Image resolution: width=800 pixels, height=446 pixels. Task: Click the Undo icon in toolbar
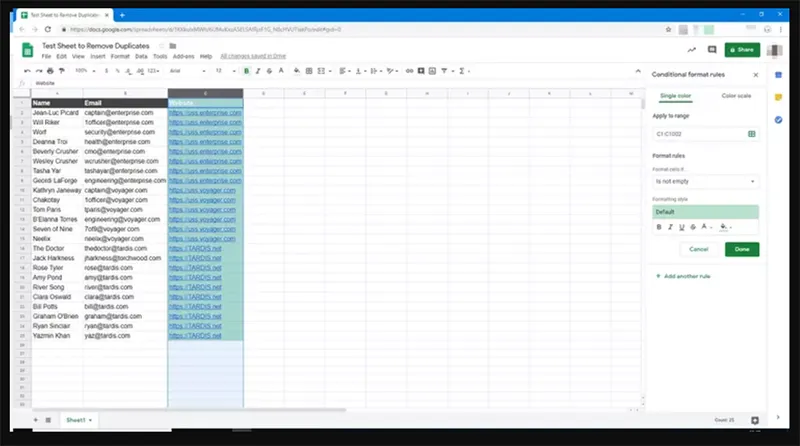click(x=27, y=71)
